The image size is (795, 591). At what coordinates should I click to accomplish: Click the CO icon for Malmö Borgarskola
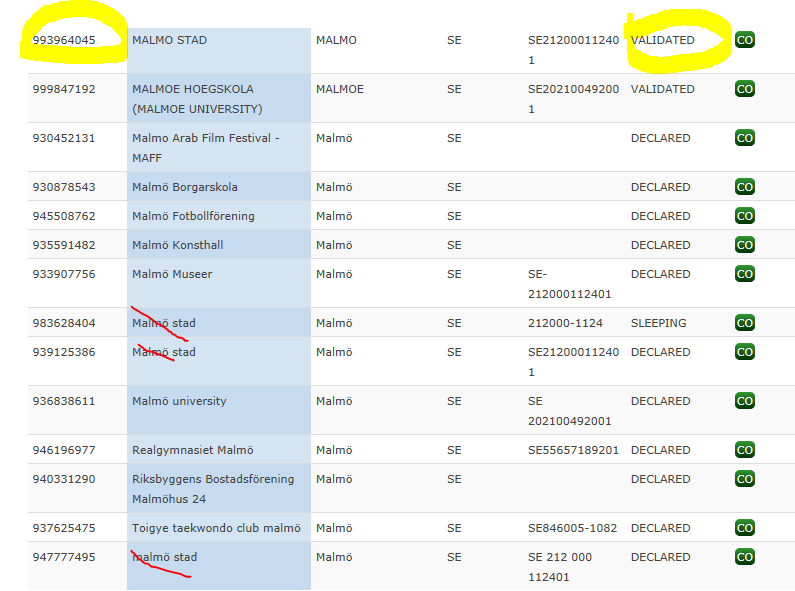tap(745, 187)
